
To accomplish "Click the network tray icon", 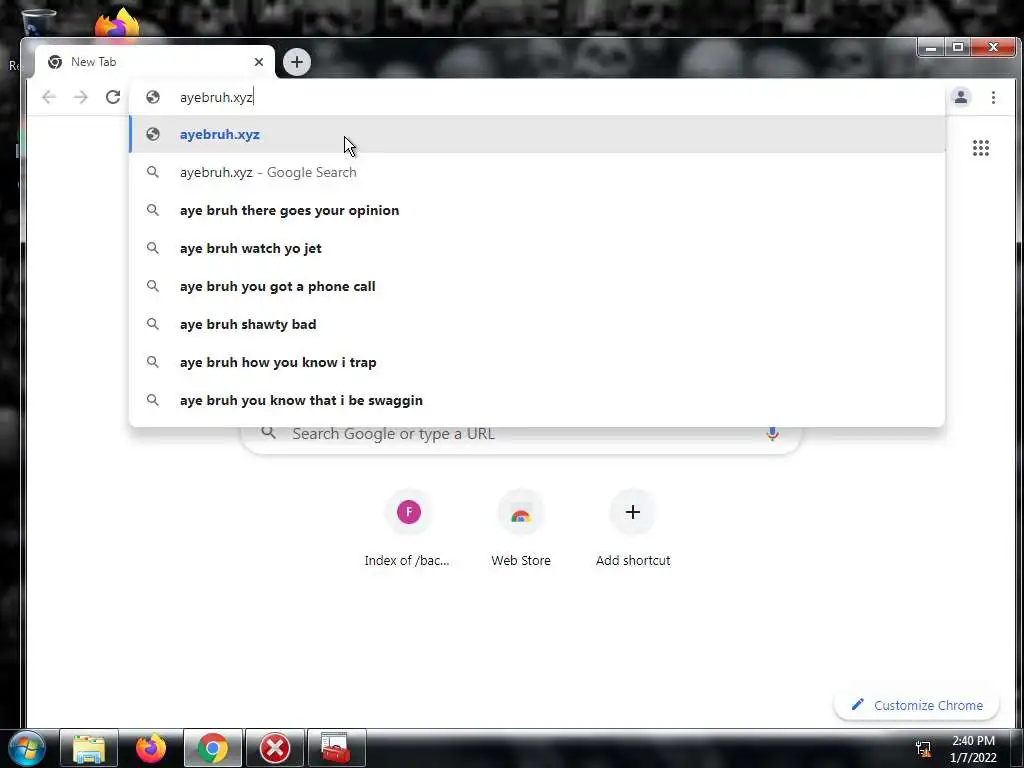I will (923, 750).
